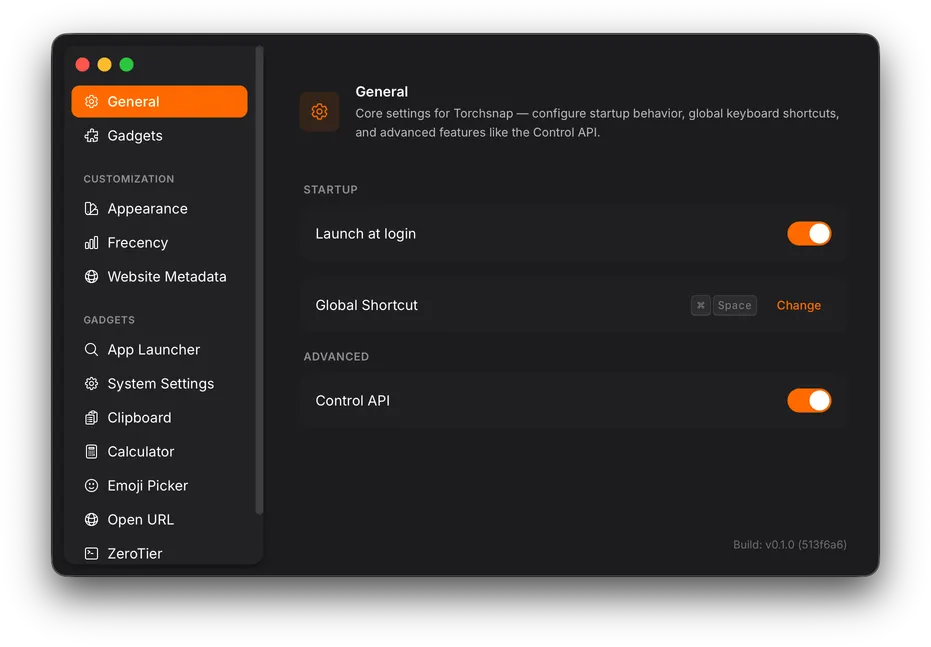Click the Control API label

pos(353,401)
